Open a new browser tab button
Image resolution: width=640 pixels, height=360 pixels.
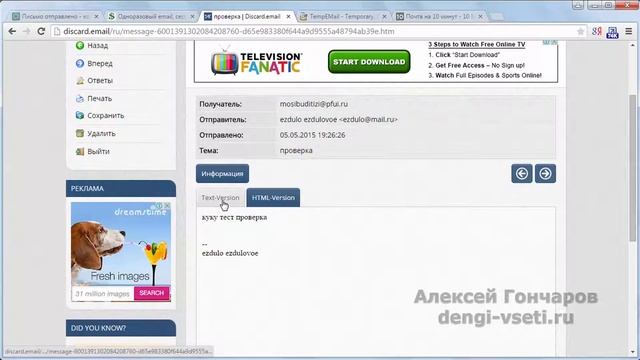tap(496, 17)
